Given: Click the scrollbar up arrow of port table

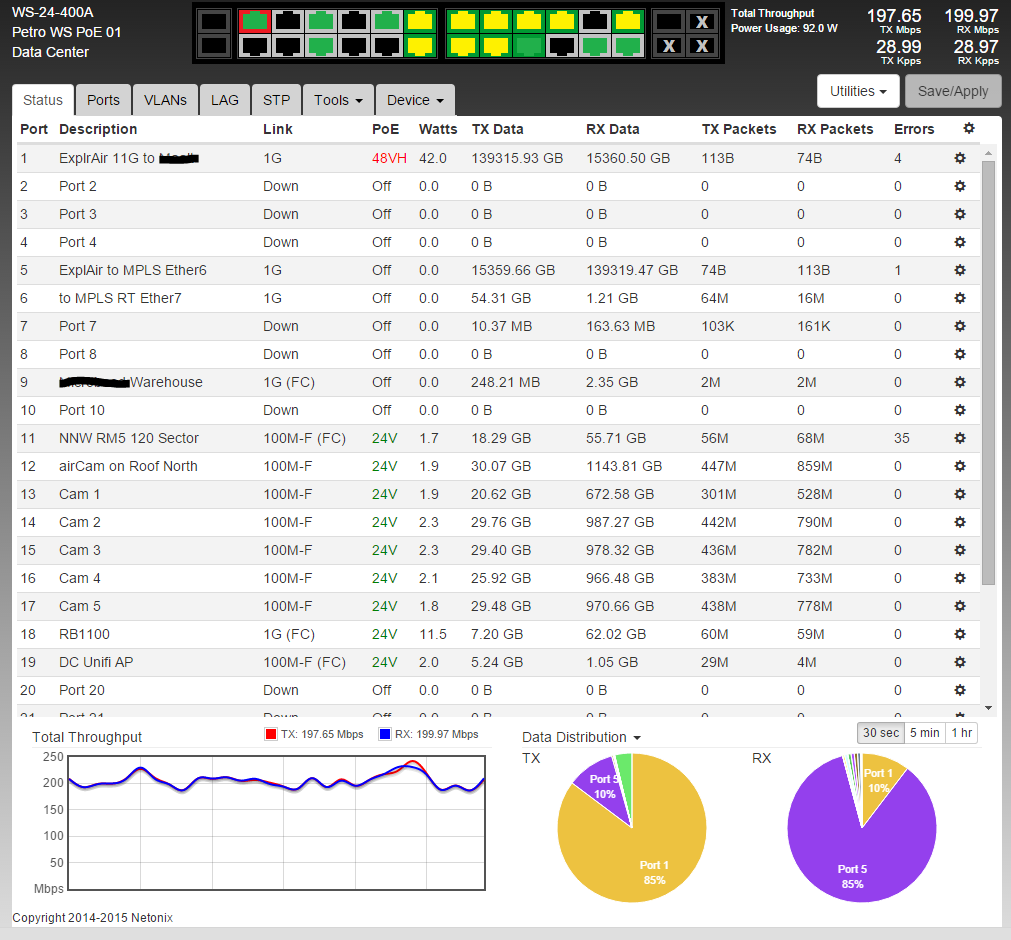Looking at the screenshot, I should [x=988, y=153].
